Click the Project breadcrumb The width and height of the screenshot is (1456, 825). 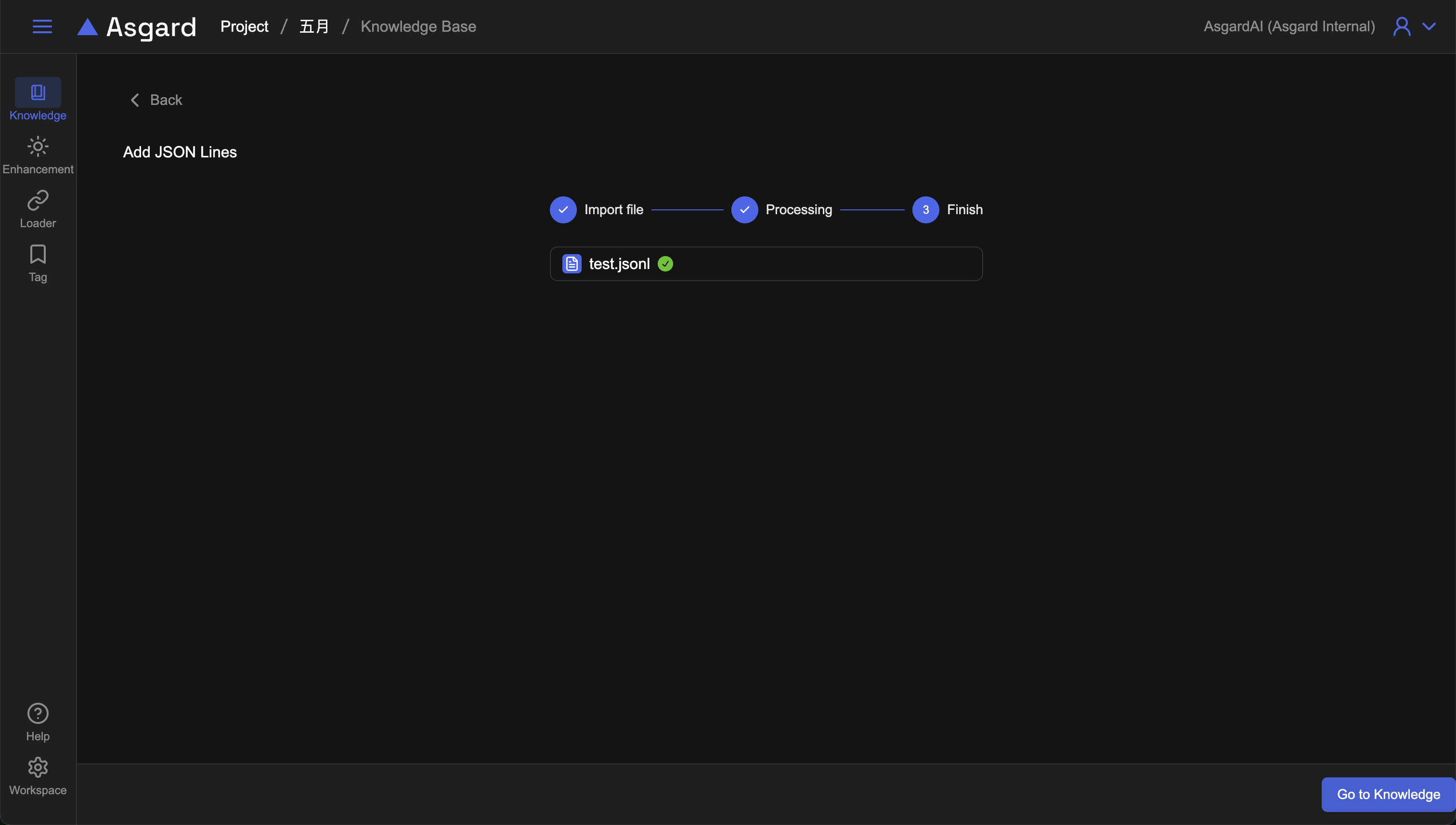[x=244, y=26]
